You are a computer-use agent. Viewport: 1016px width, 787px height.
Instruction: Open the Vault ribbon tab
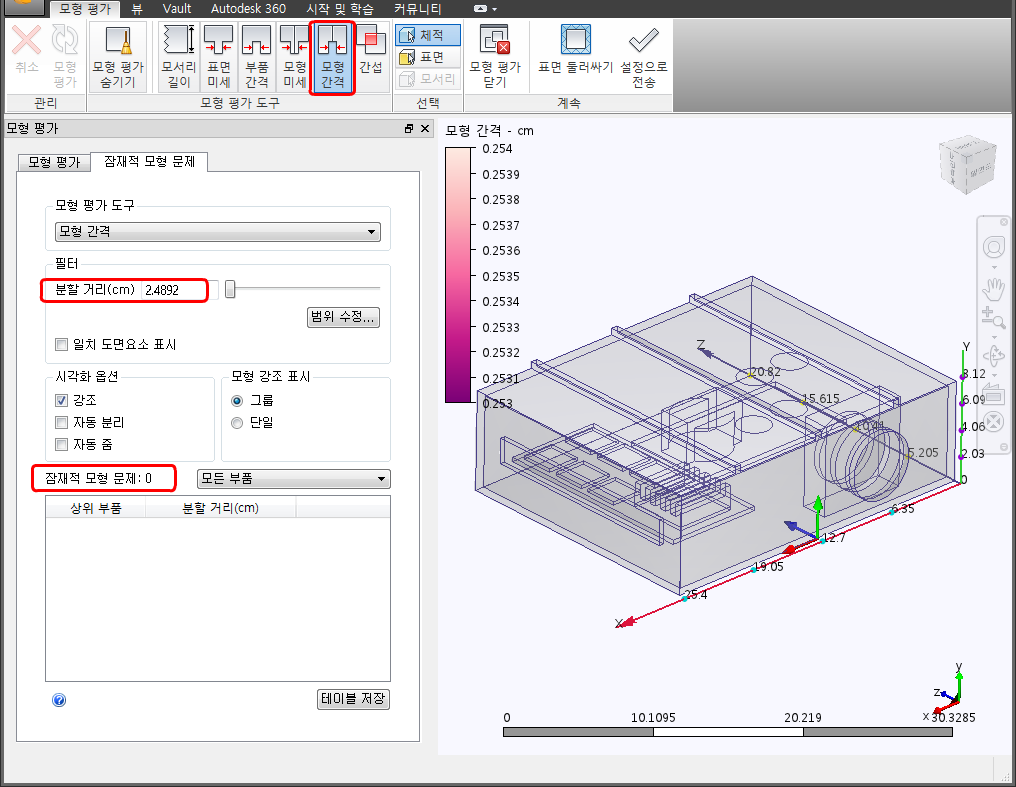(177, 9)
